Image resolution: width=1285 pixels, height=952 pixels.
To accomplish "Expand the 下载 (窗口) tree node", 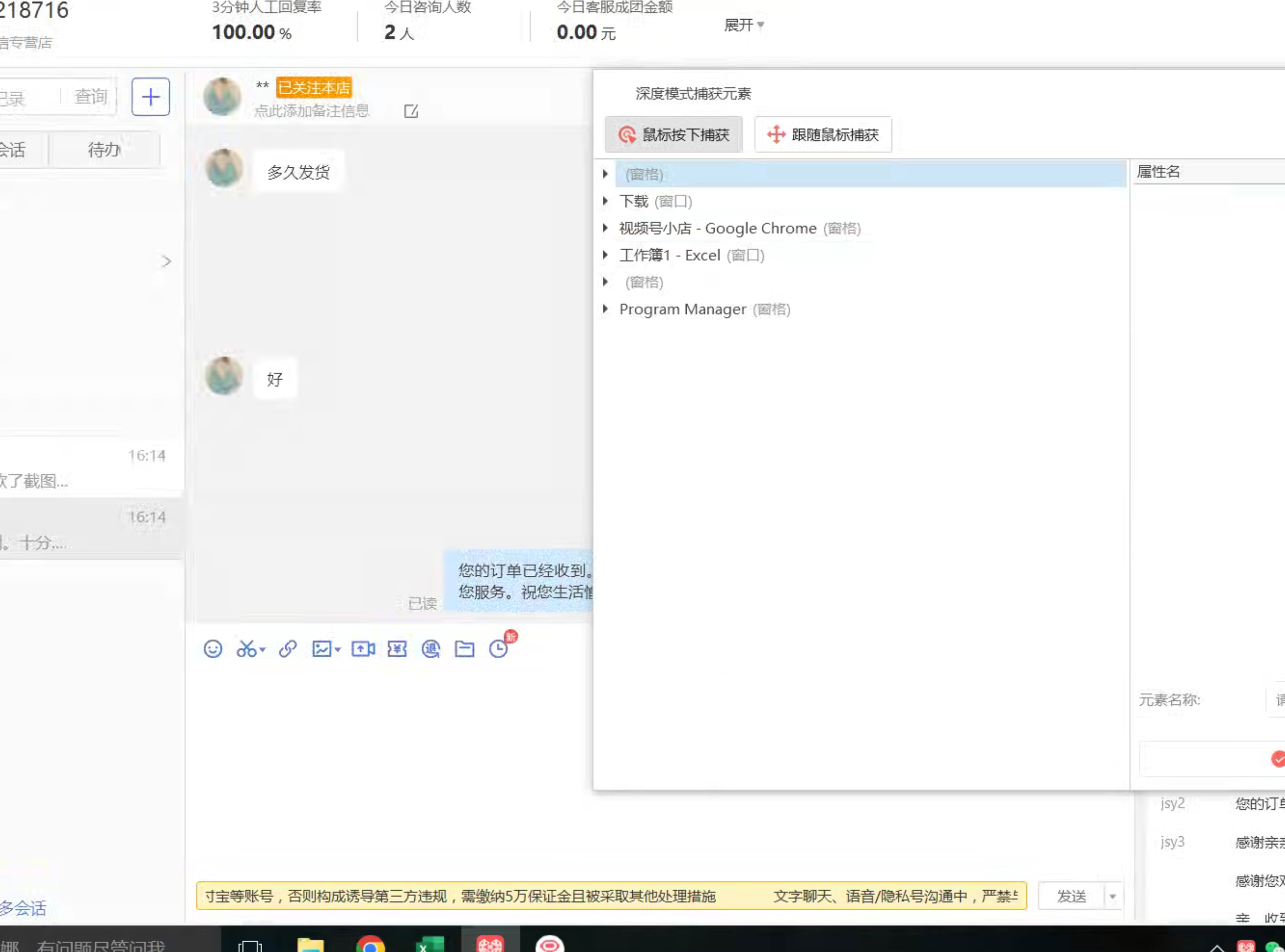I will [x=605, y=201].
